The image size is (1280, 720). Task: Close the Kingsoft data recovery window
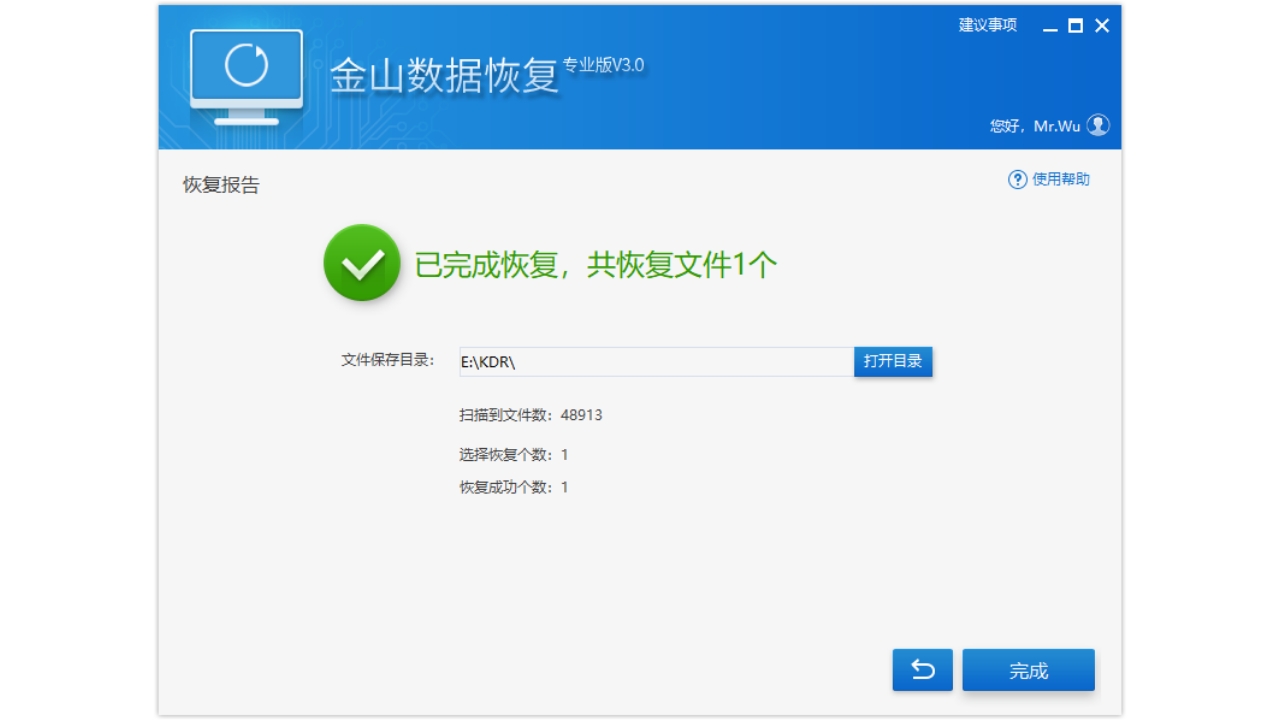(1102, 26)
